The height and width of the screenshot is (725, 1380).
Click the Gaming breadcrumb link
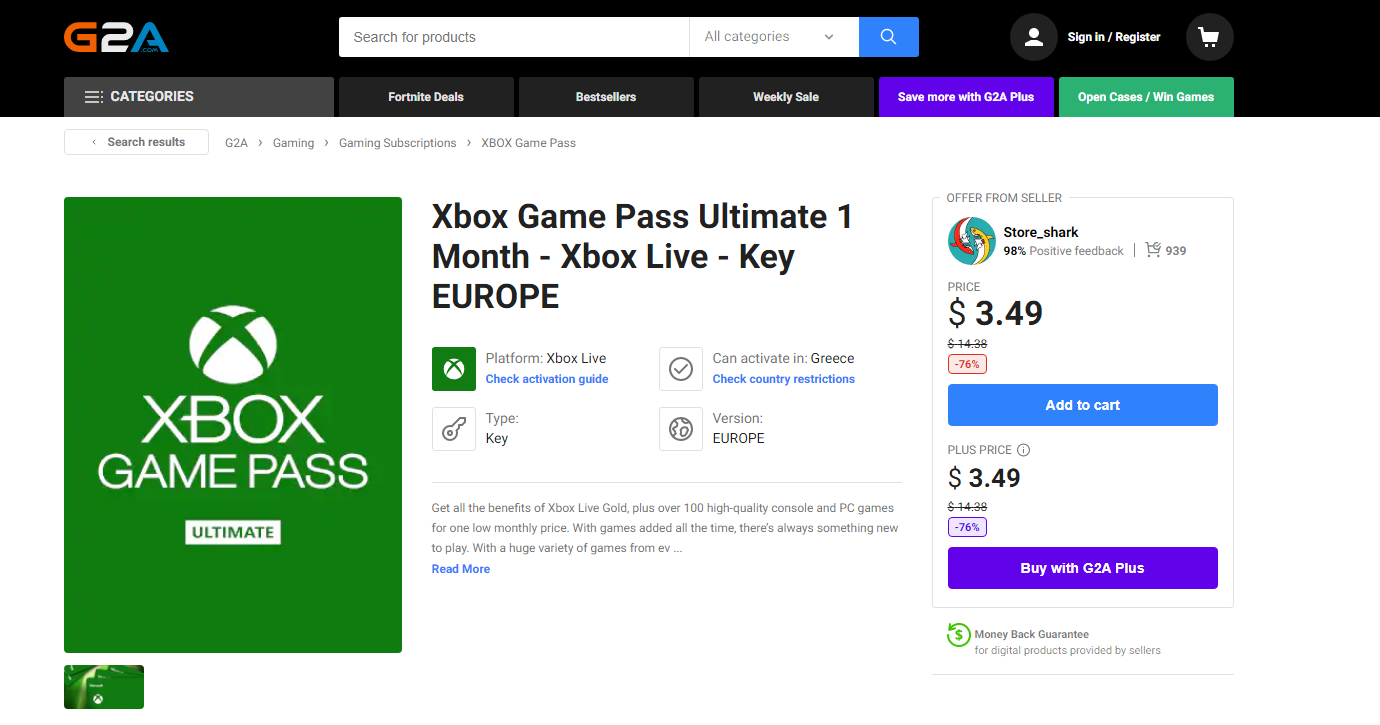coord(293,143)
